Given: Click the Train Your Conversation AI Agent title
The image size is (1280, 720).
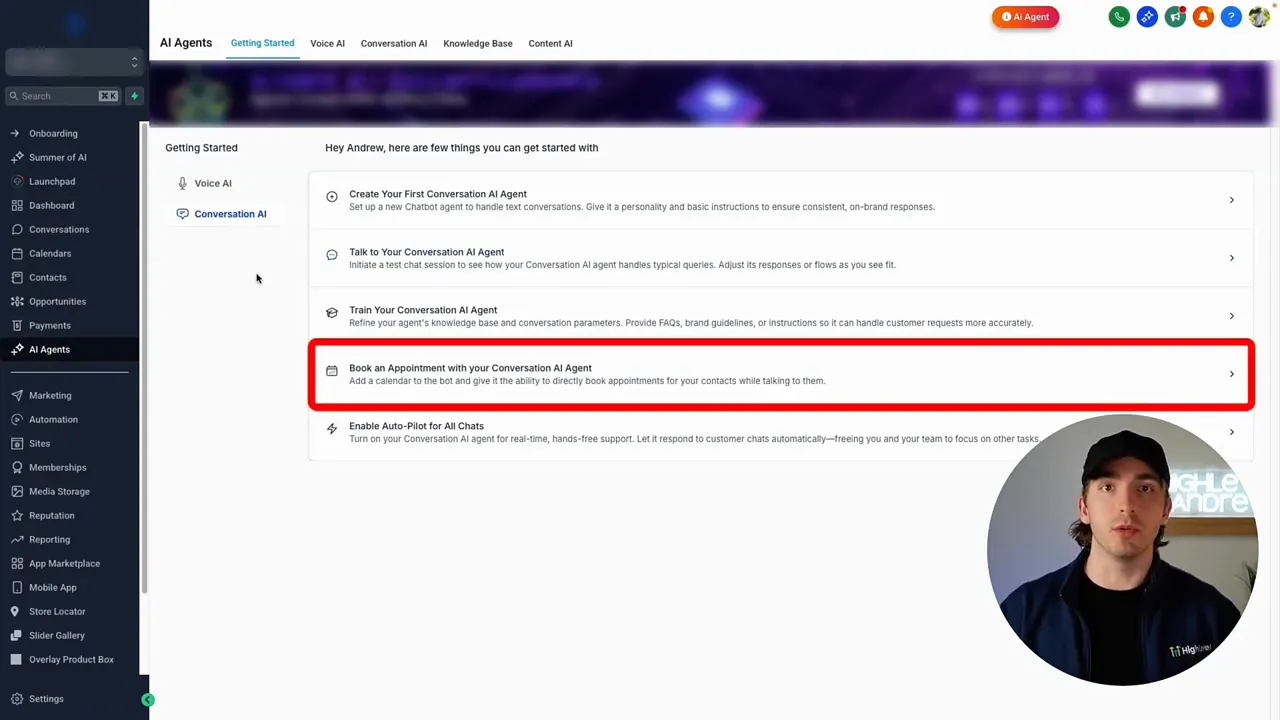Looking at the screenshot, I should tap(423, 310).
